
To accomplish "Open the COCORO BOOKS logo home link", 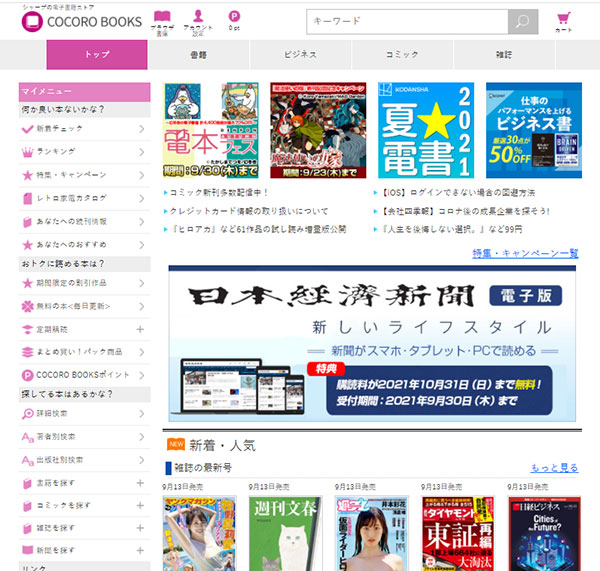I will tap(82, 21).
